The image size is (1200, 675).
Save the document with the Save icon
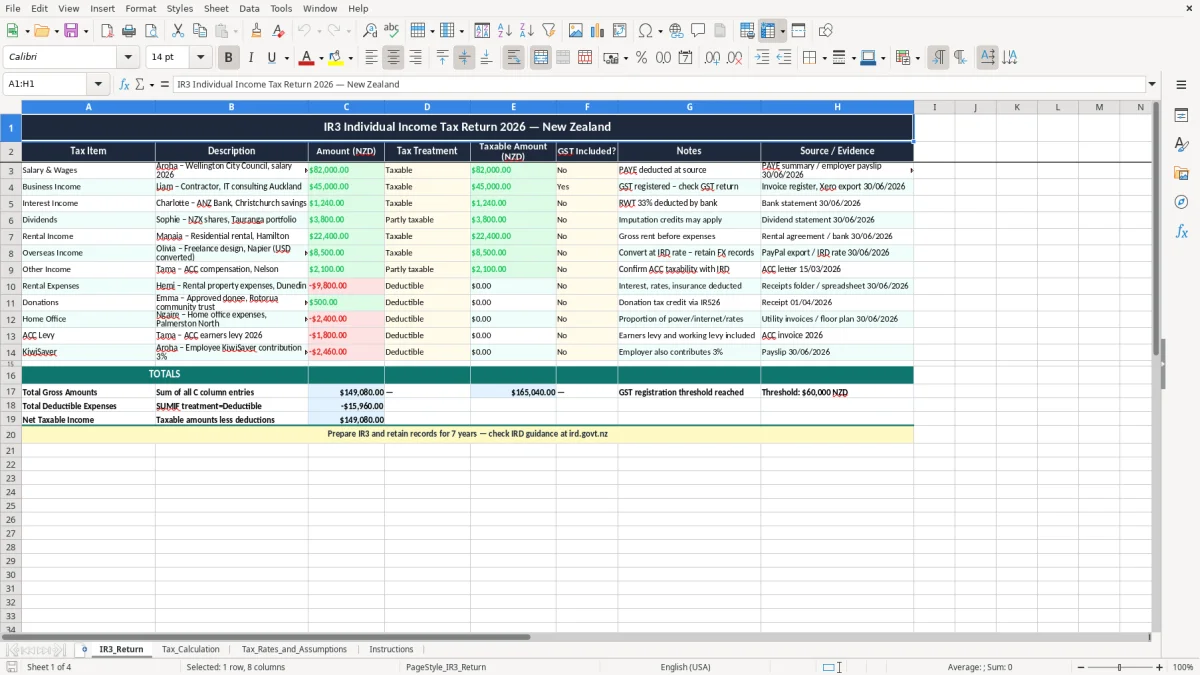coord(71,31)
